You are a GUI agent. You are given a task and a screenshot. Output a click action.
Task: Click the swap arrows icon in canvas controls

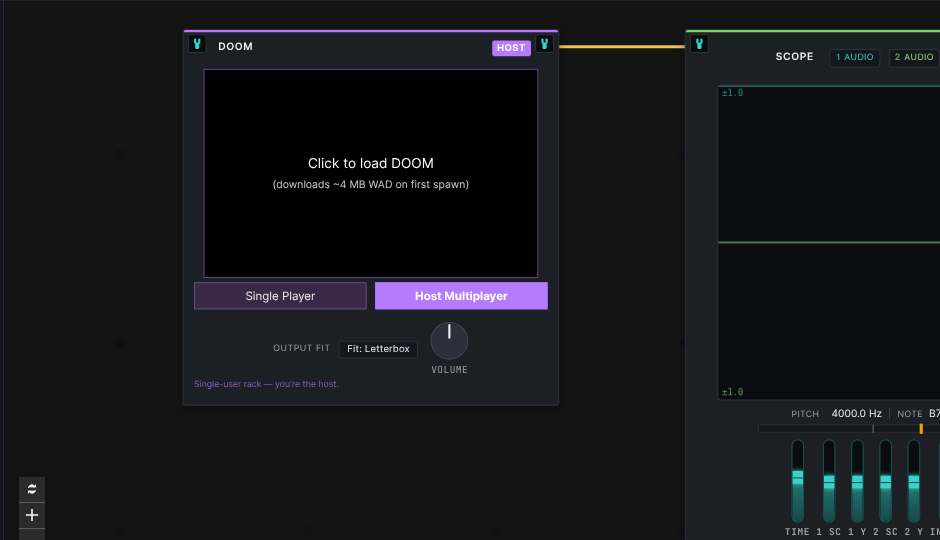(x=32, y=489)
